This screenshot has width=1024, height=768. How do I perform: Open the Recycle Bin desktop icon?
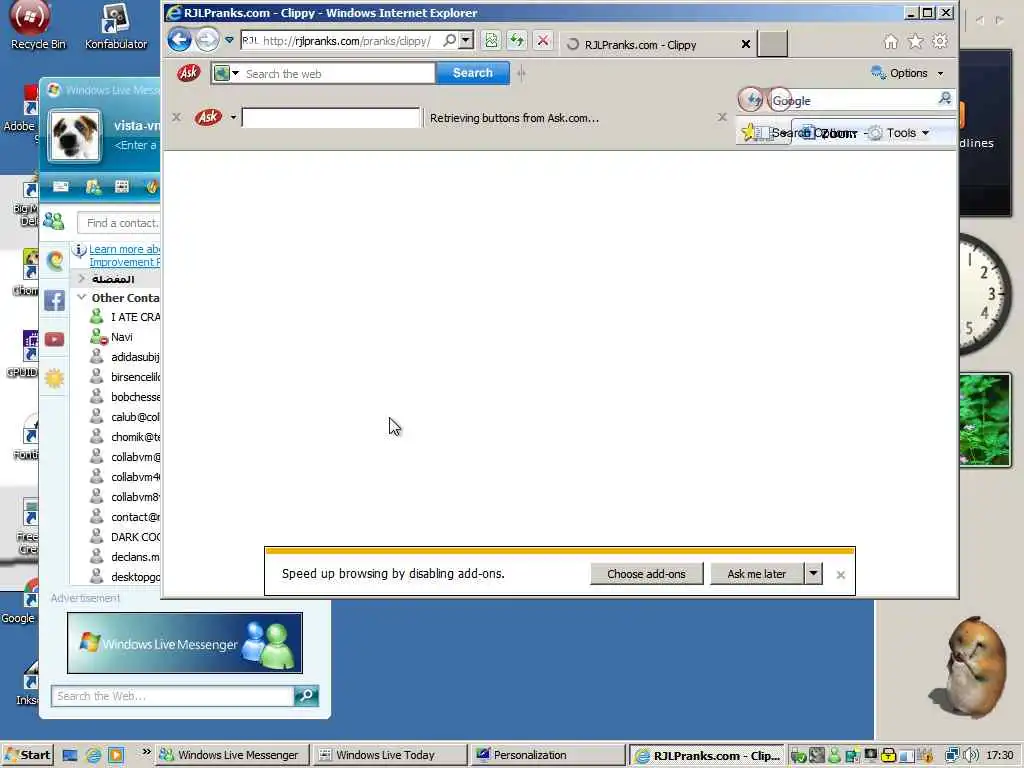38,26
